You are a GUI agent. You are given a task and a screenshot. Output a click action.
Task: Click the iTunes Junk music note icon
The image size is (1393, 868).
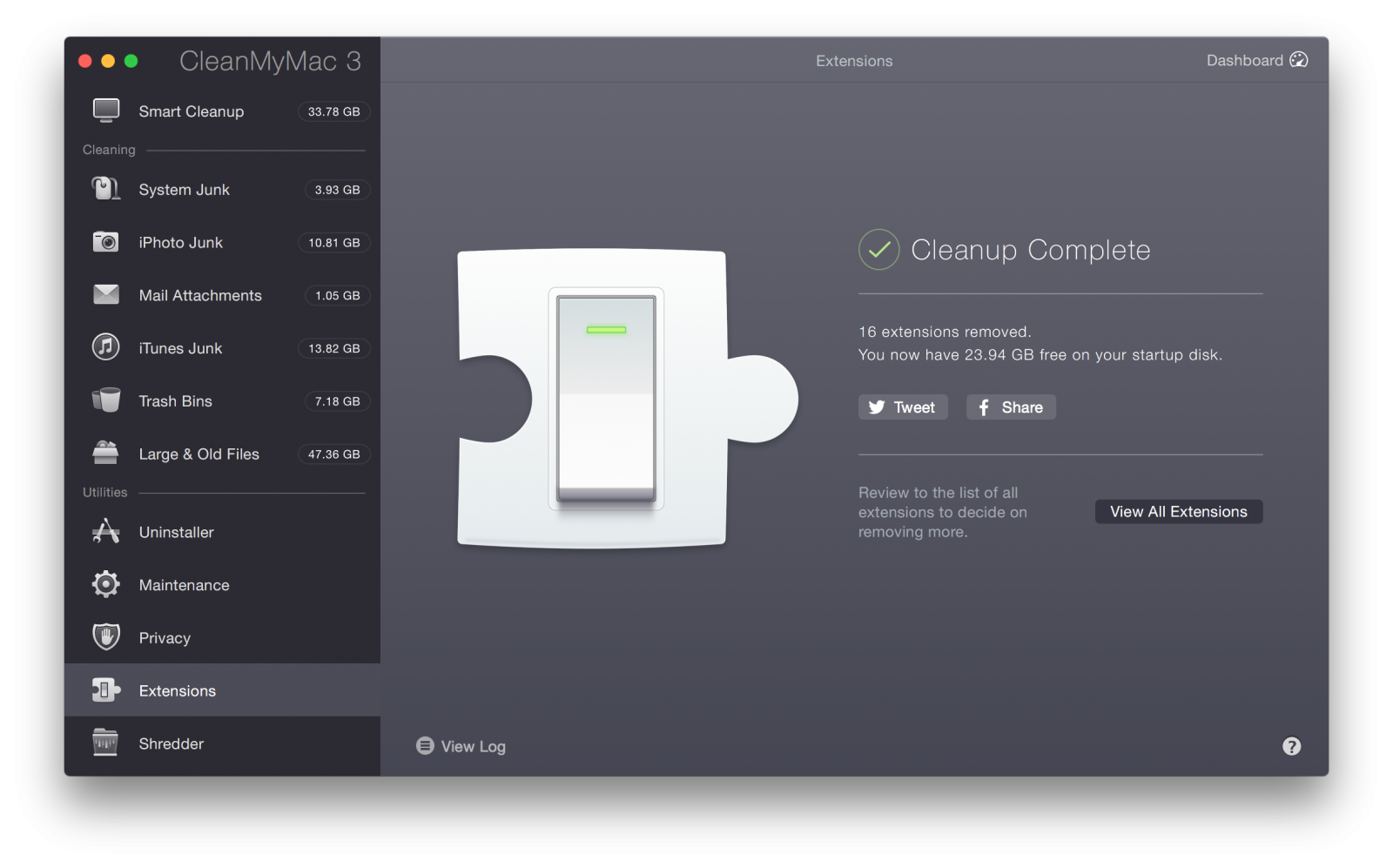point(106,347)
